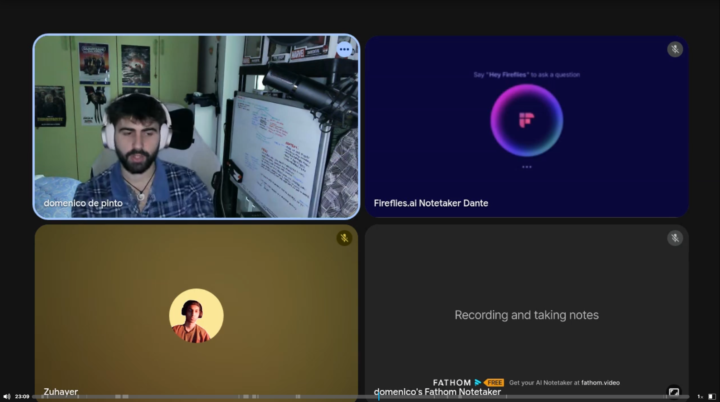
Task: Click muted mic icon on Fireflies tile
Action: coord(675,49)
